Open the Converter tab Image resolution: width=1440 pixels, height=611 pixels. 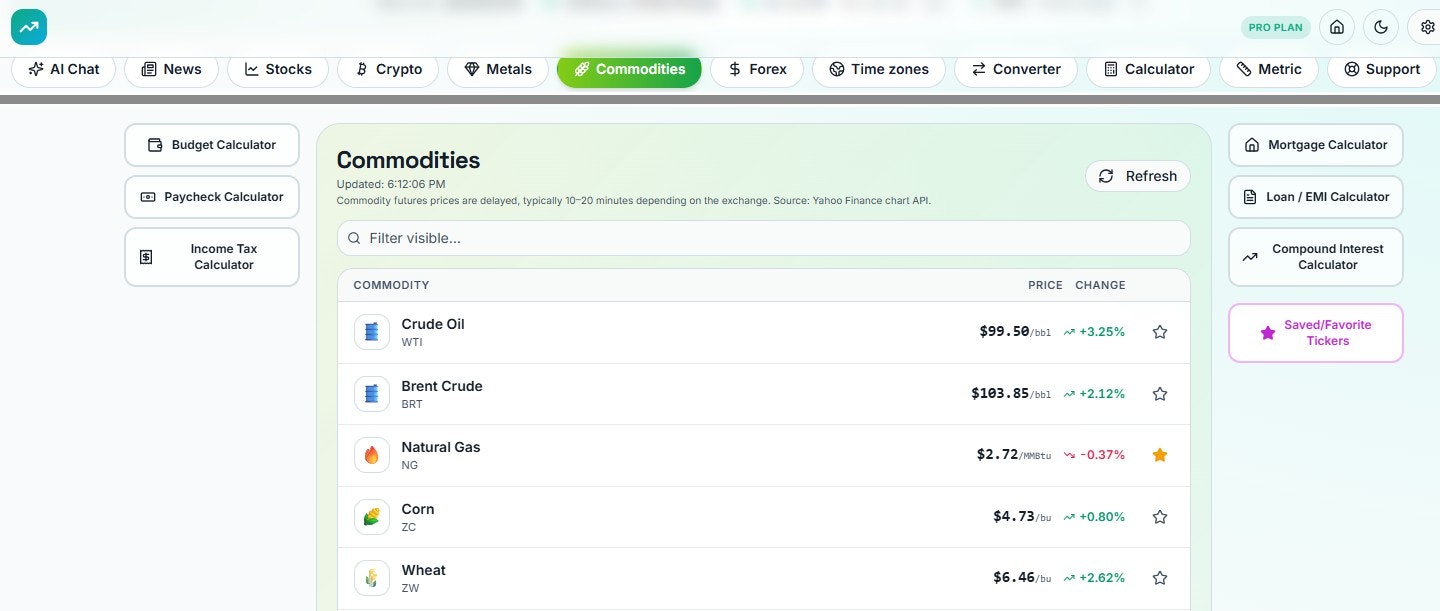click(1015, 69)
